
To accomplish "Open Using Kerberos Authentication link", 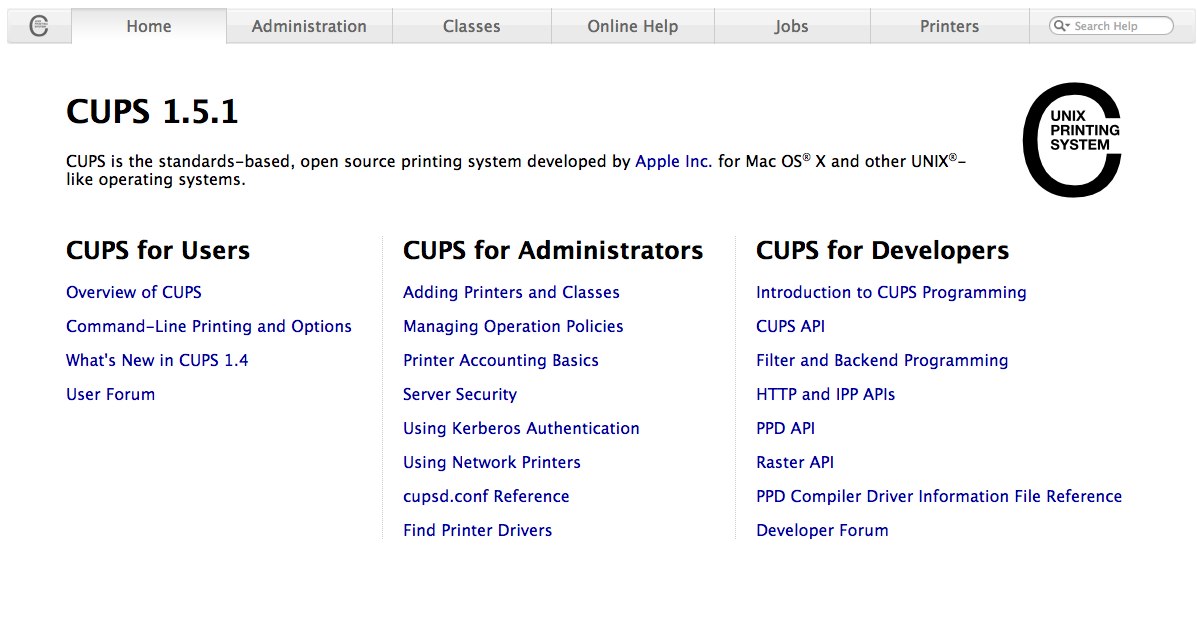I will tap(521, 428).
